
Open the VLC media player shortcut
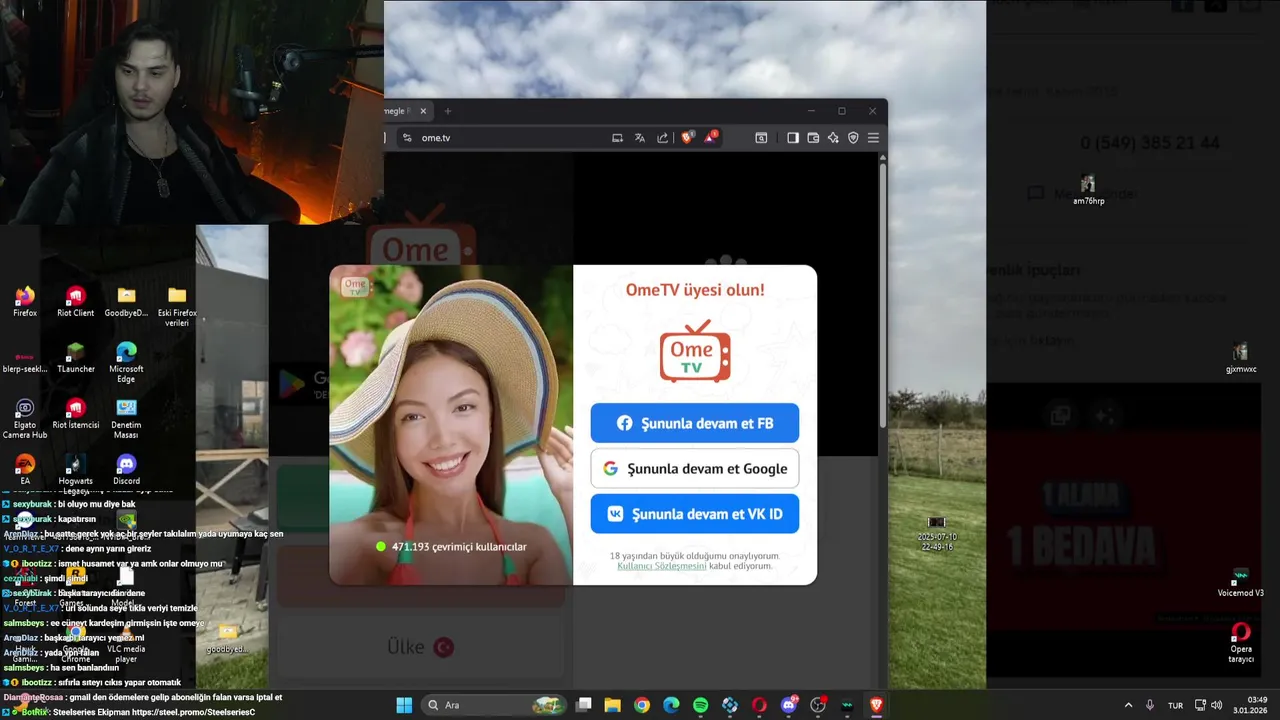click(x=126, y=642)
